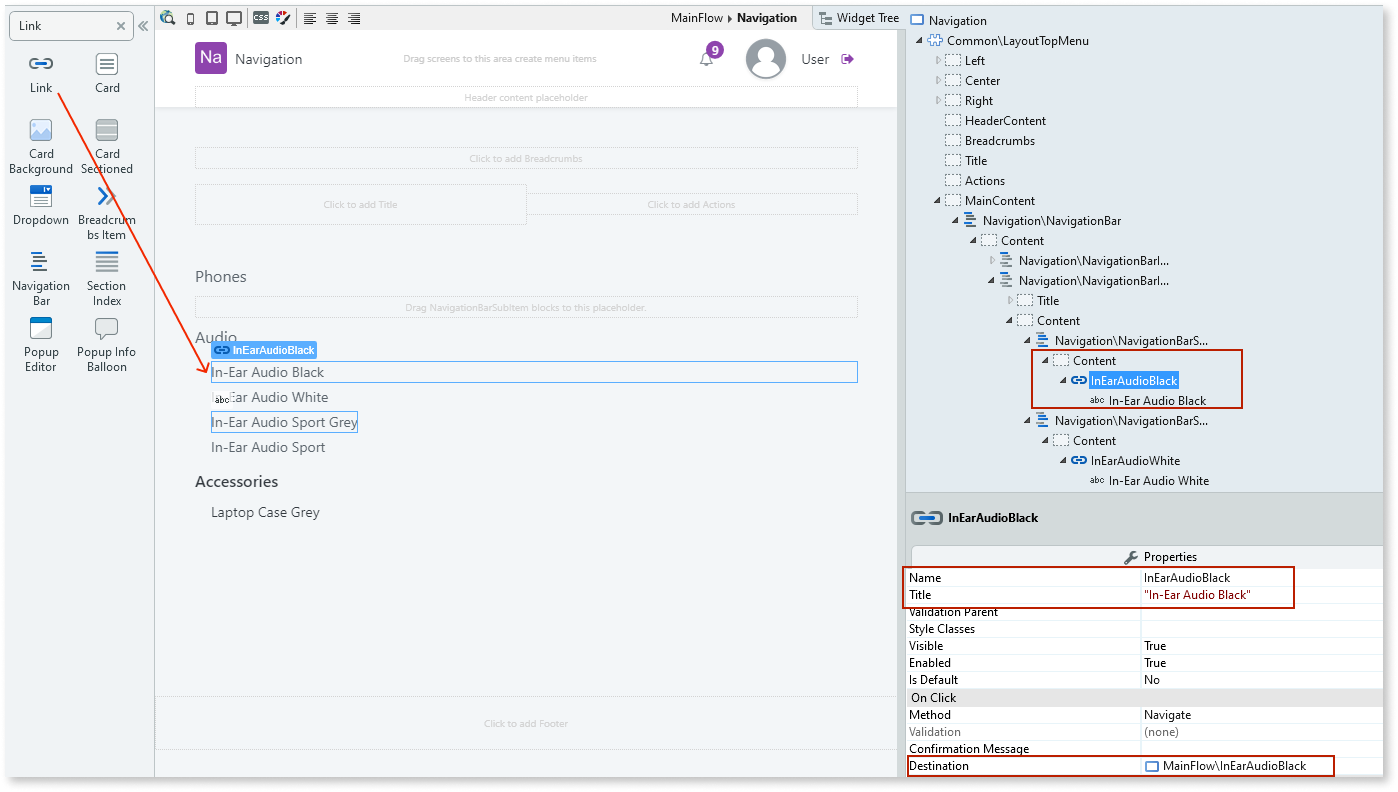This screenshot has height=792, width=1398.
Task: Select the In-Ear Audio Sport Grey link
Action: coord(284,421)
